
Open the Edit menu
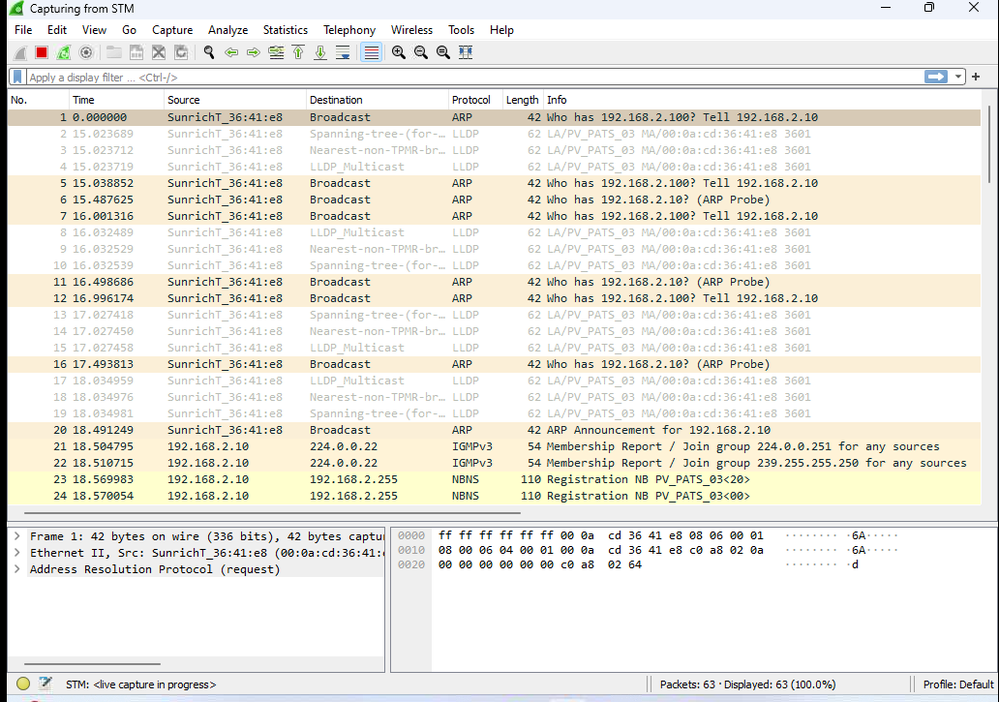[x=57, y=30]
